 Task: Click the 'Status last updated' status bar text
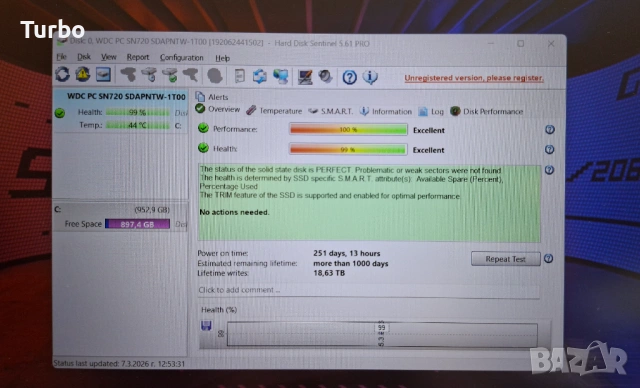[119, 364]
